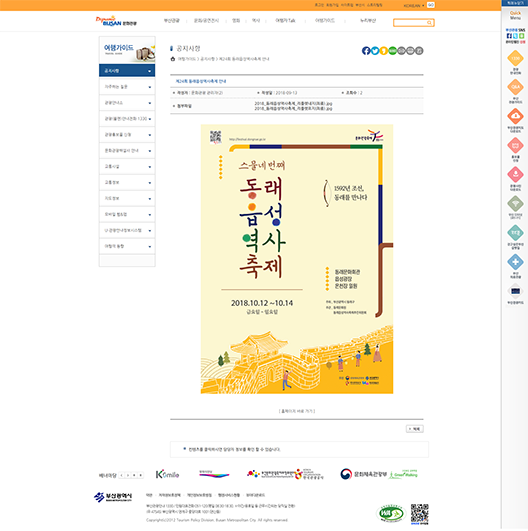Screen dimensions: 528x531
Task: Open the Komilo banner logo
Action: tap(167, 474)
